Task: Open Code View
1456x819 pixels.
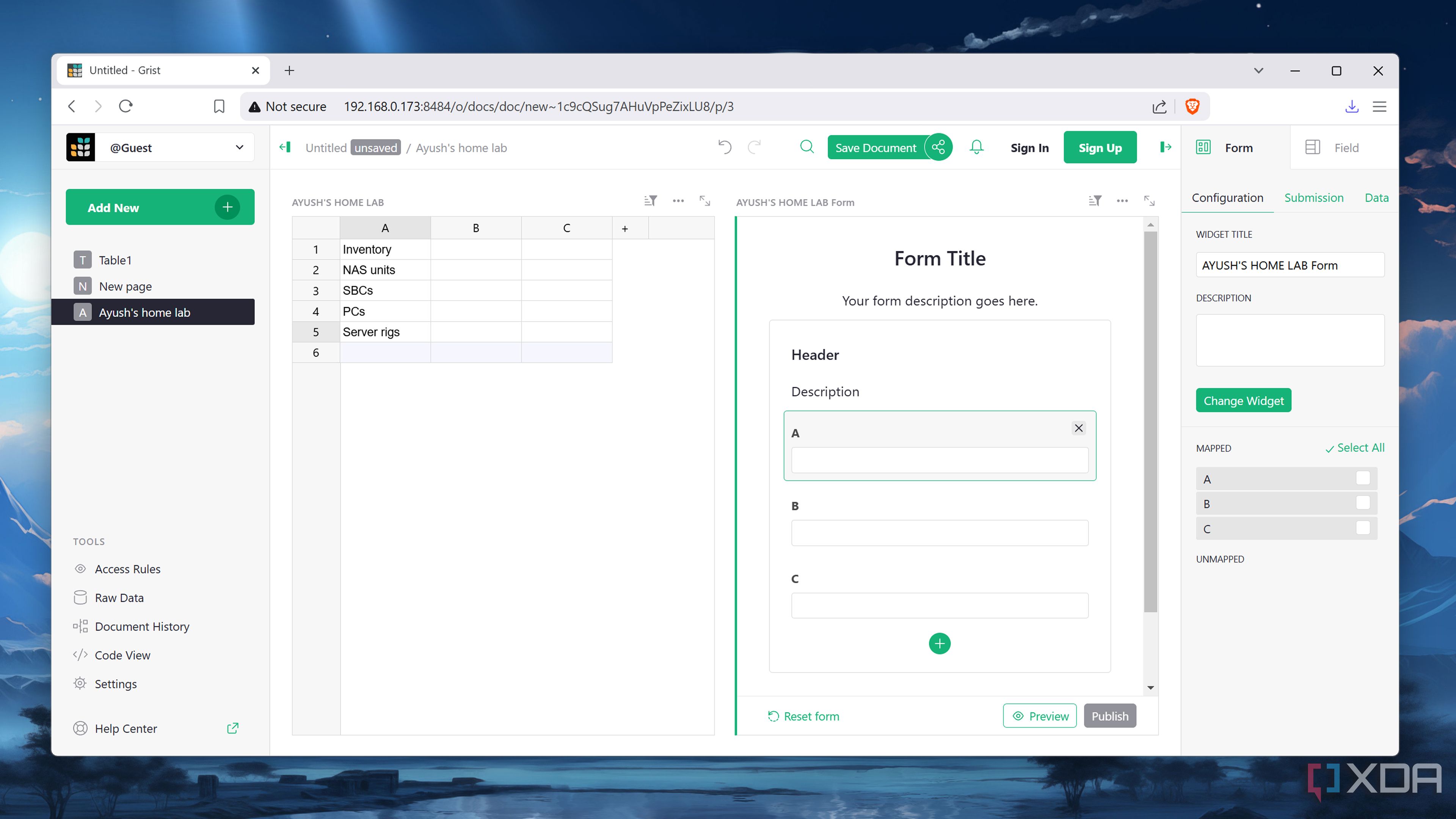Action: pos(122,655)
